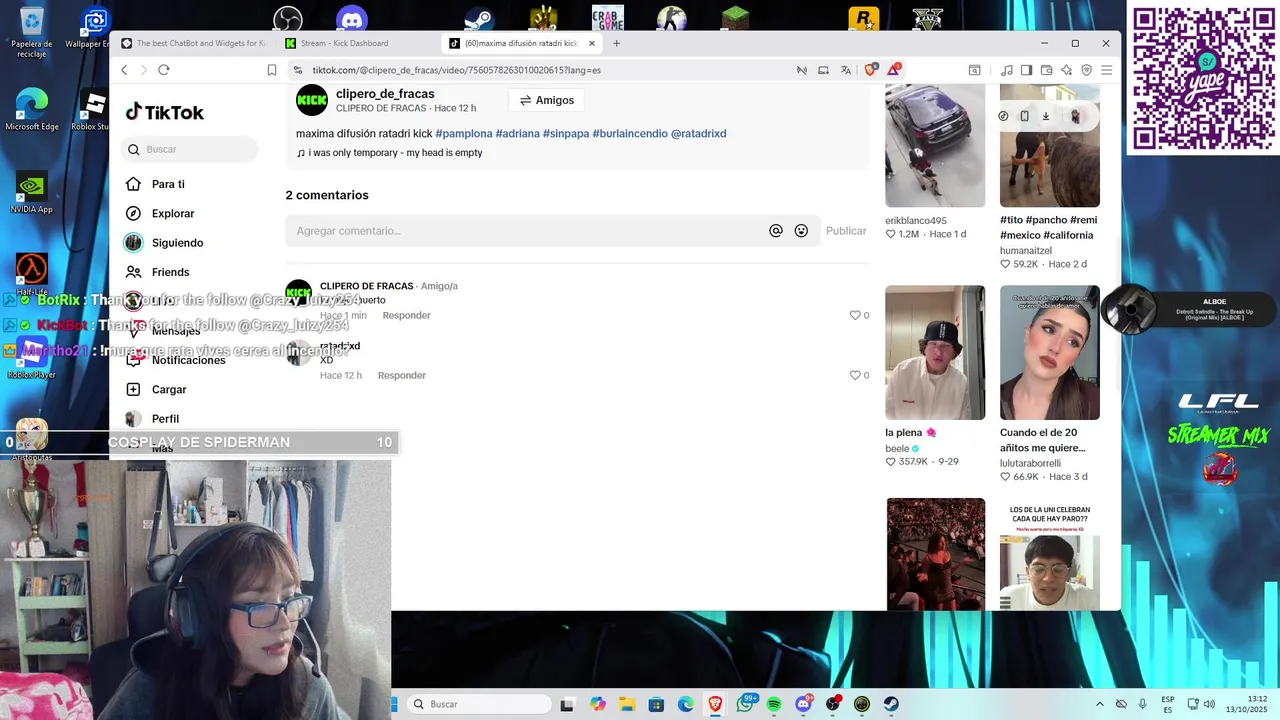Open the 'Los de la uni celebran' video
This screenshot has height=720, width=1280.
point(1050,554)
